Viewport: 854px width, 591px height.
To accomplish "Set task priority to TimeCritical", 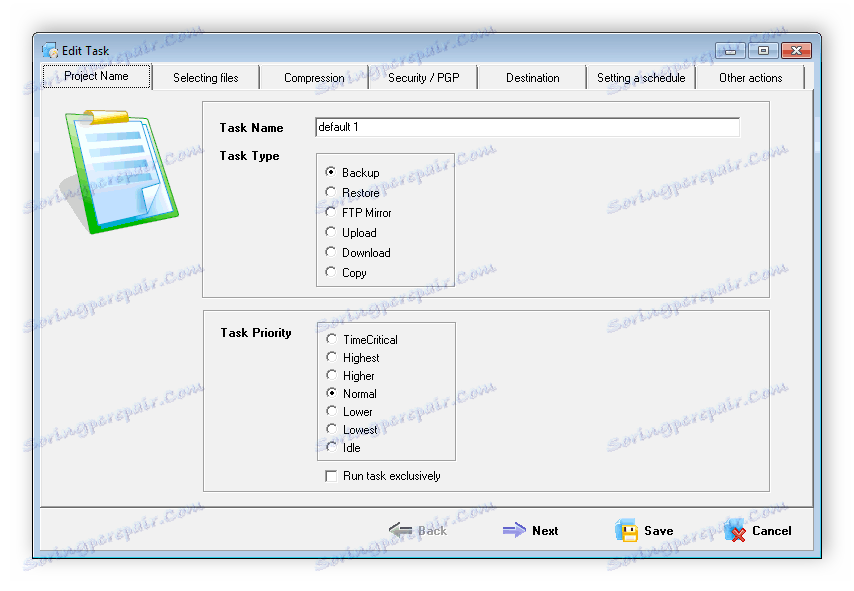I will pos(330,339).
